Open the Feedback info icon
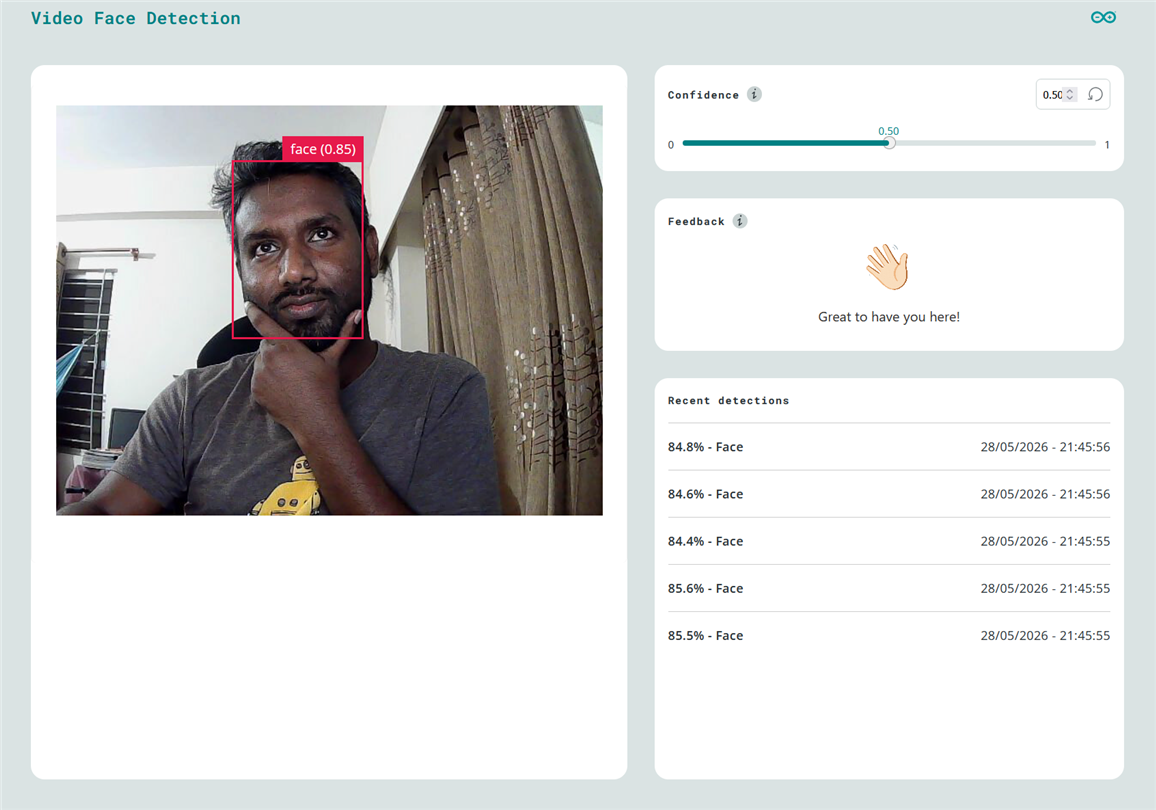Image resolution: width=1156 pixels, height=810 pixels. 739,221
